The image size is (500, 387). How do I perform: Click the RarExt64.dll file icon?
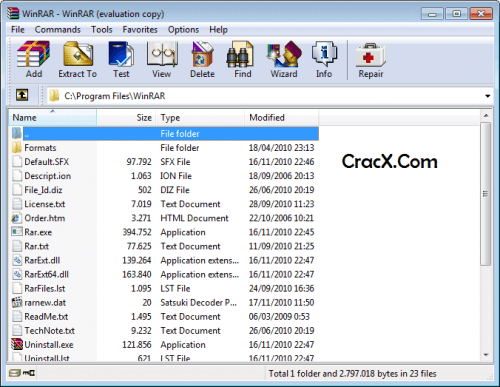click(17, 274)
